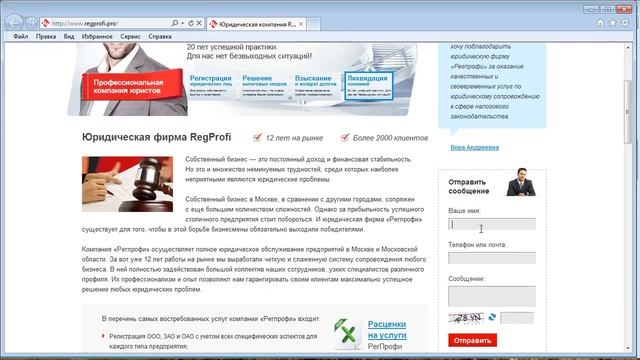
Task: Click the Сообщение text area
Action: (492, 296)
